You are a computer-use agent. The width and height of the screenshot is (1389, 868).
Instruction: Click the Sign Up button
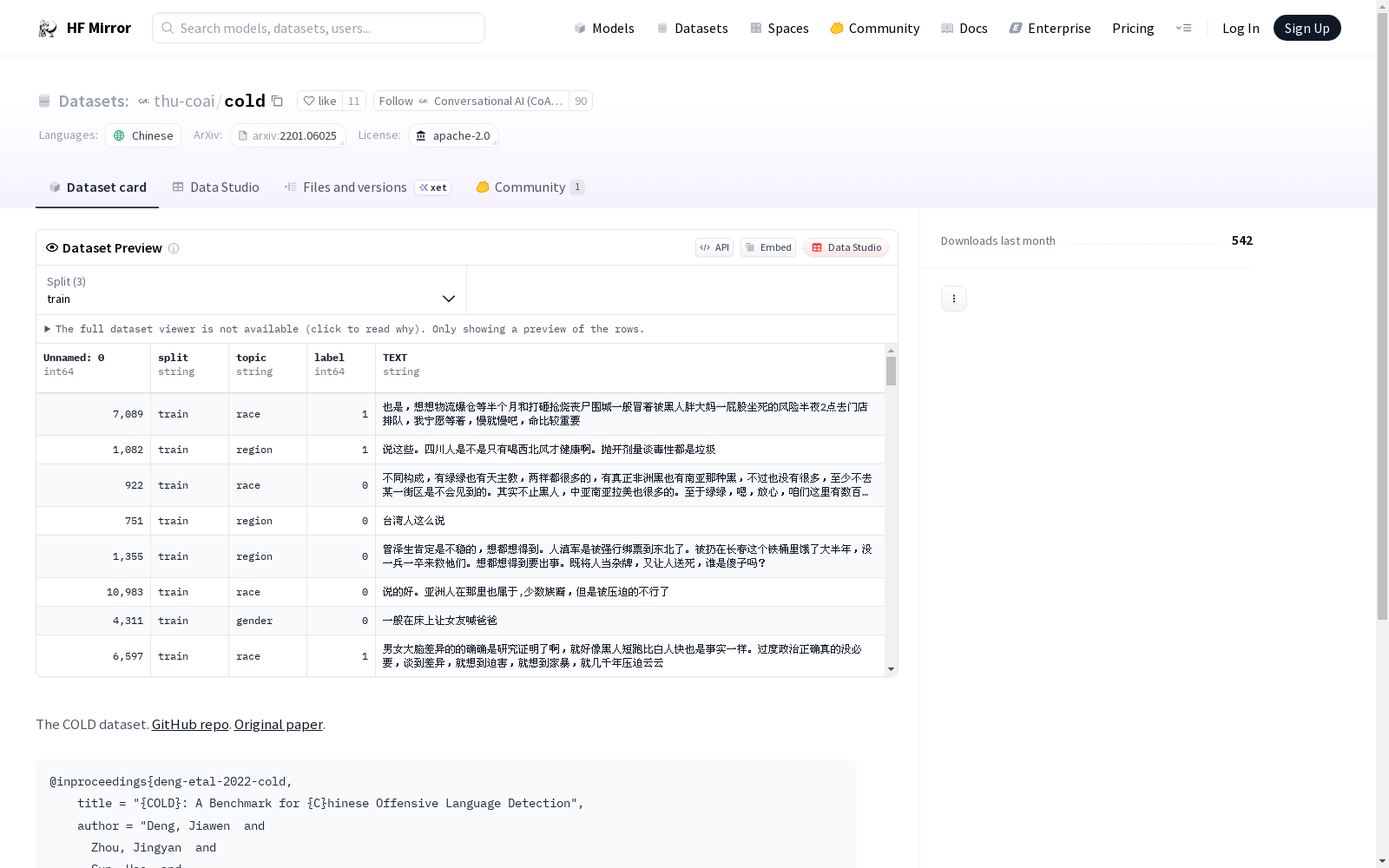click(1307, 28)
